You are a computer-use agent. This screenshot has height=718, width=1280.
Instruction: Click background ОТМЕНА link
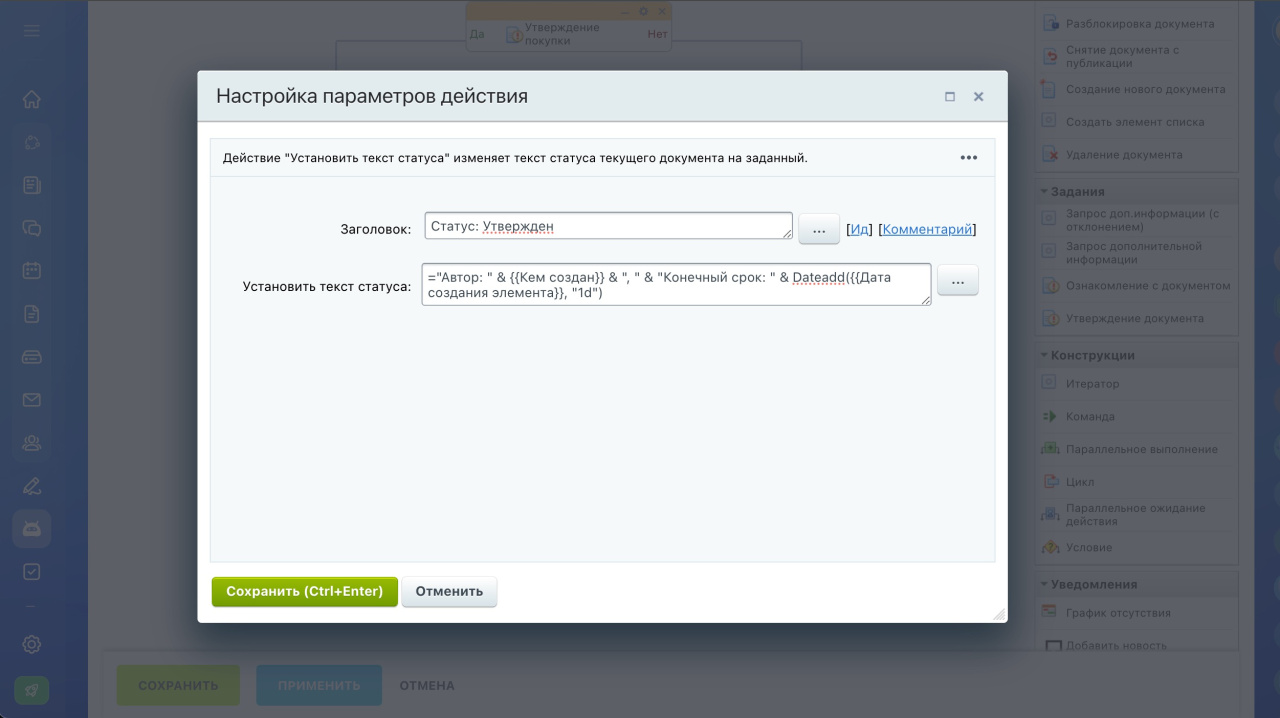(427, 686)
